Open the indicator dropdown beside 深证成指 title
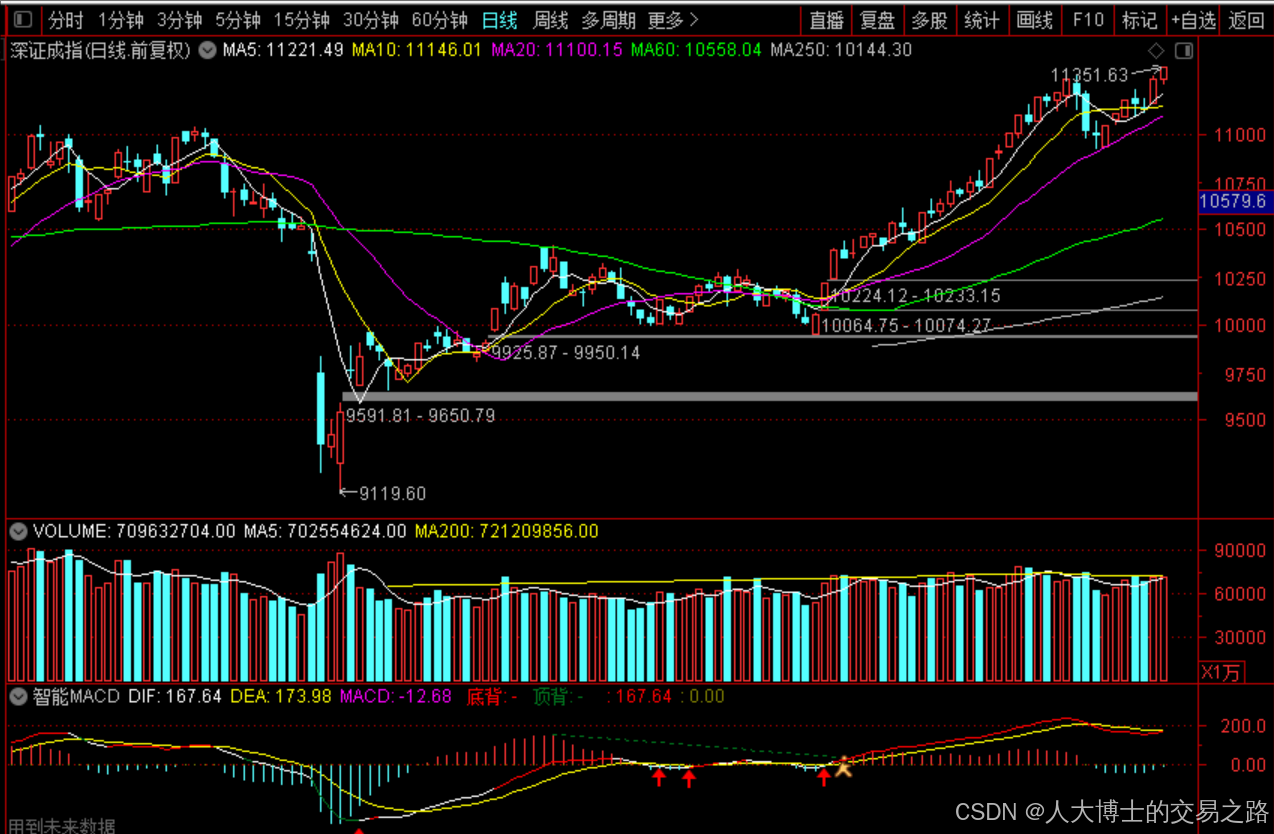Viewport: 1274px width, 834px height. 207,50
